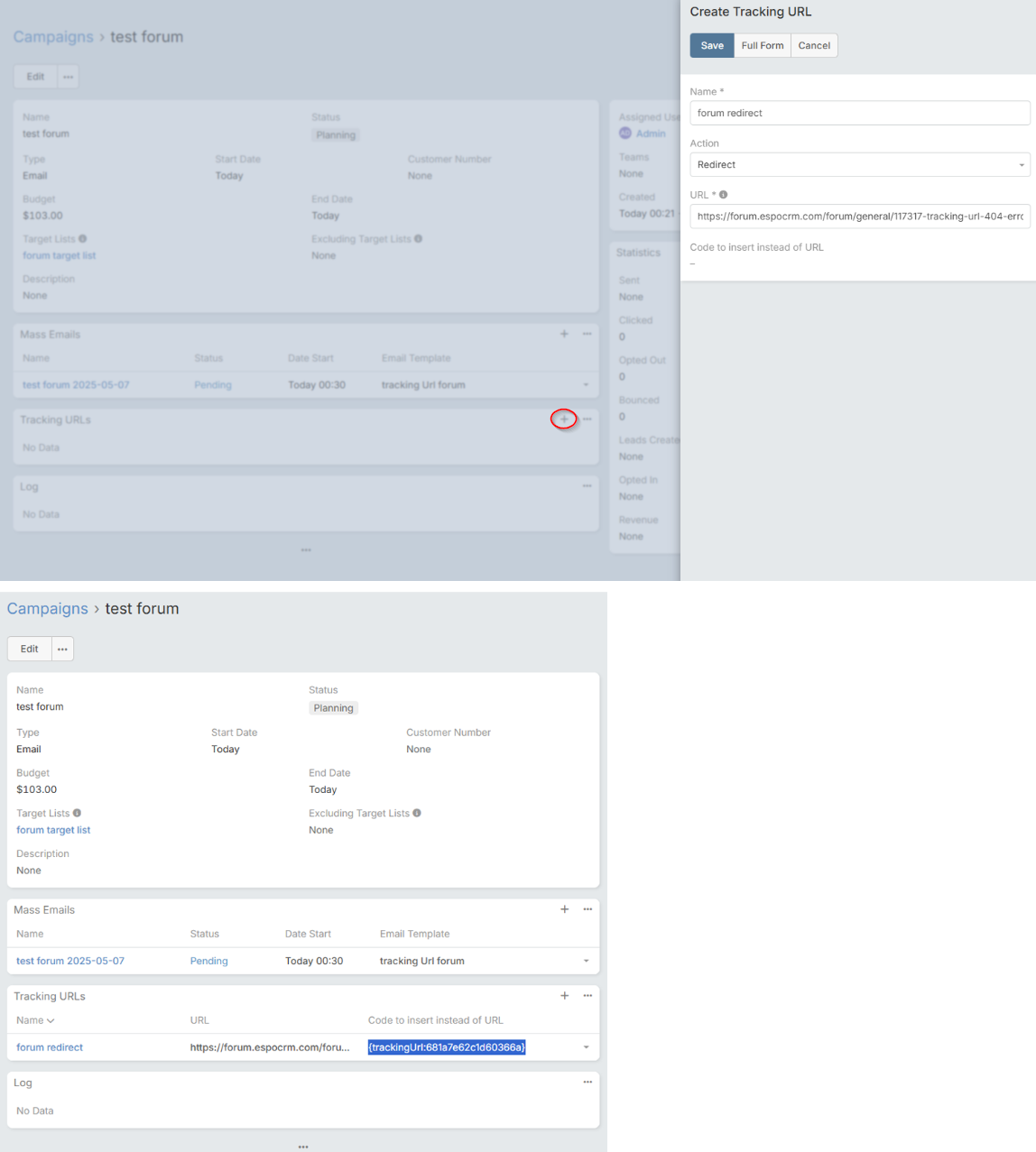1036x1152 pixels.
Task: Click the plus icon in the dimmed Mass Emails panel
Action: [x=564, y=334]
